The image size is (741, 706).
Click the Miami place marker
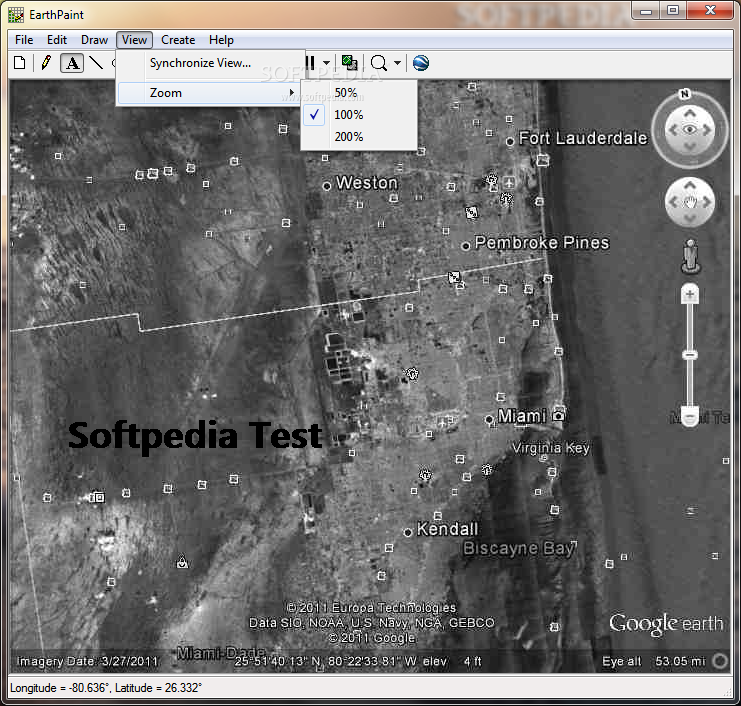tap(490, 419)
